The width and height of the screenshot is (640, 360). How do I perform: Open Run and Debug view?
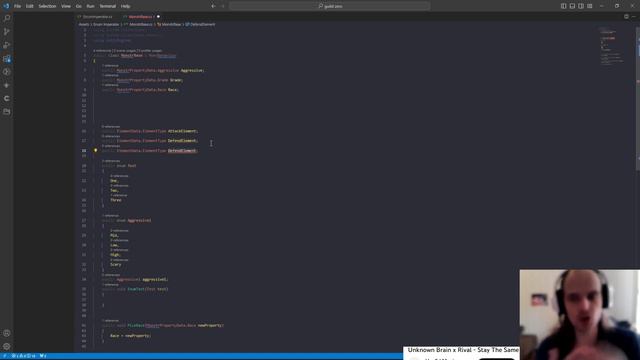[7, 45]
